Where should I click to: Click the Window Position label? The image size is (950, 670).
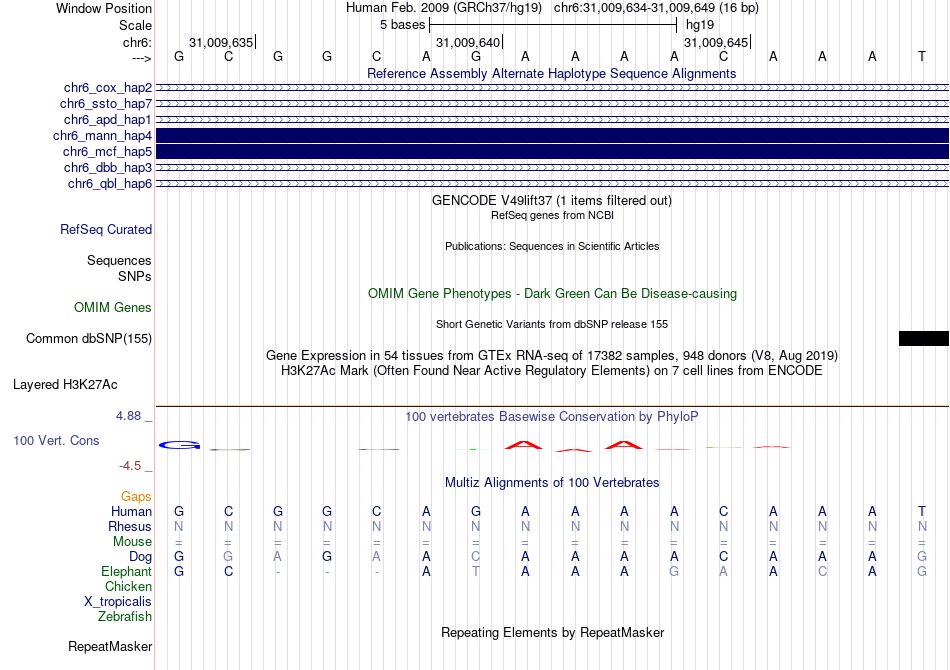click(x=104, y=8)
